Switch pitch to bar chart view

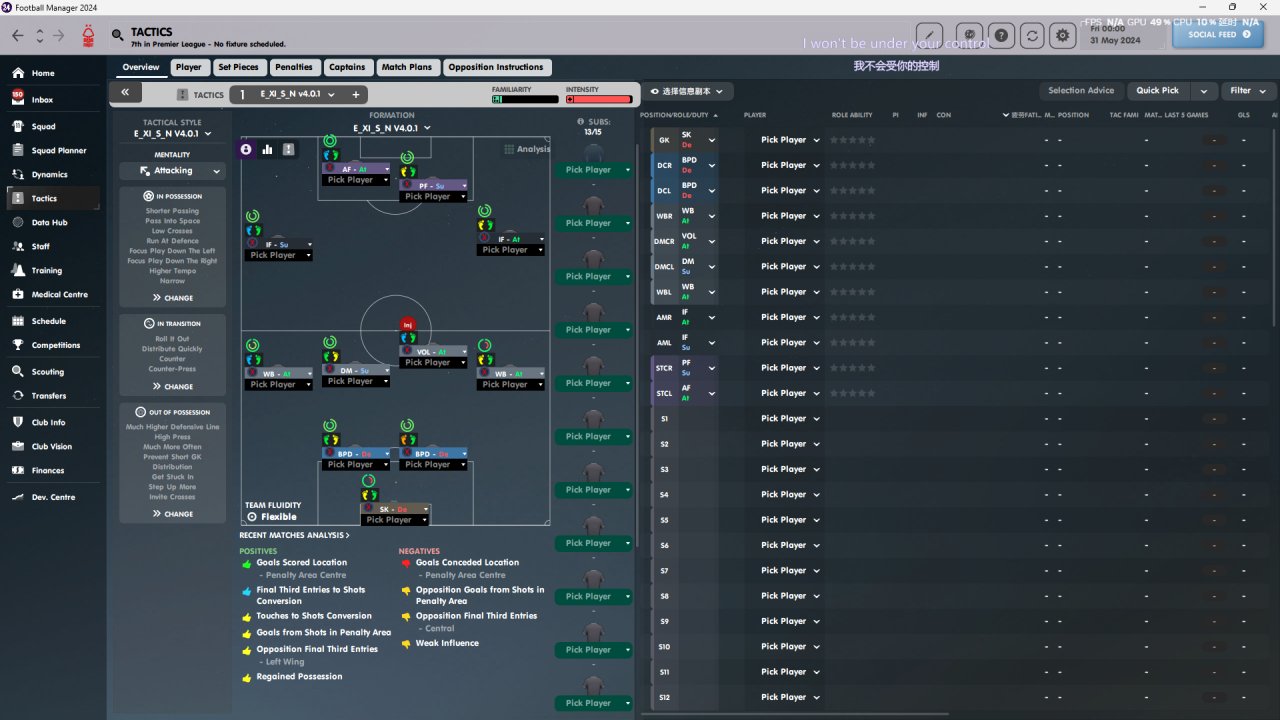[x=267, y=149]
